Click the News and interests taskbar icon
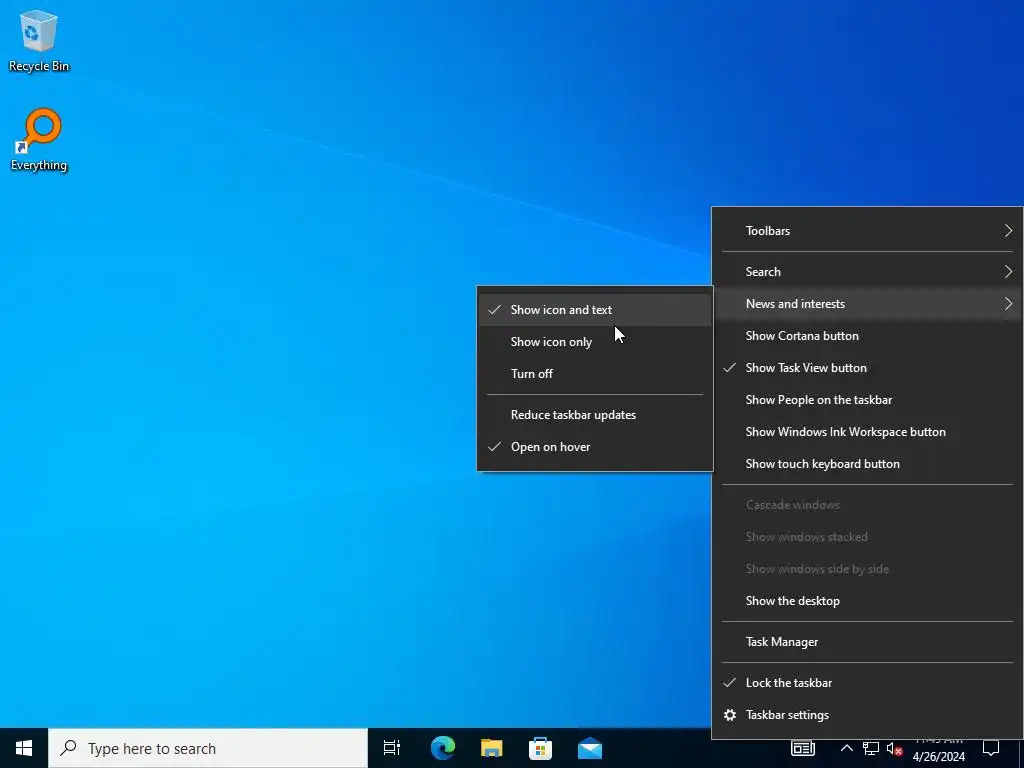 tap(803, 748)
